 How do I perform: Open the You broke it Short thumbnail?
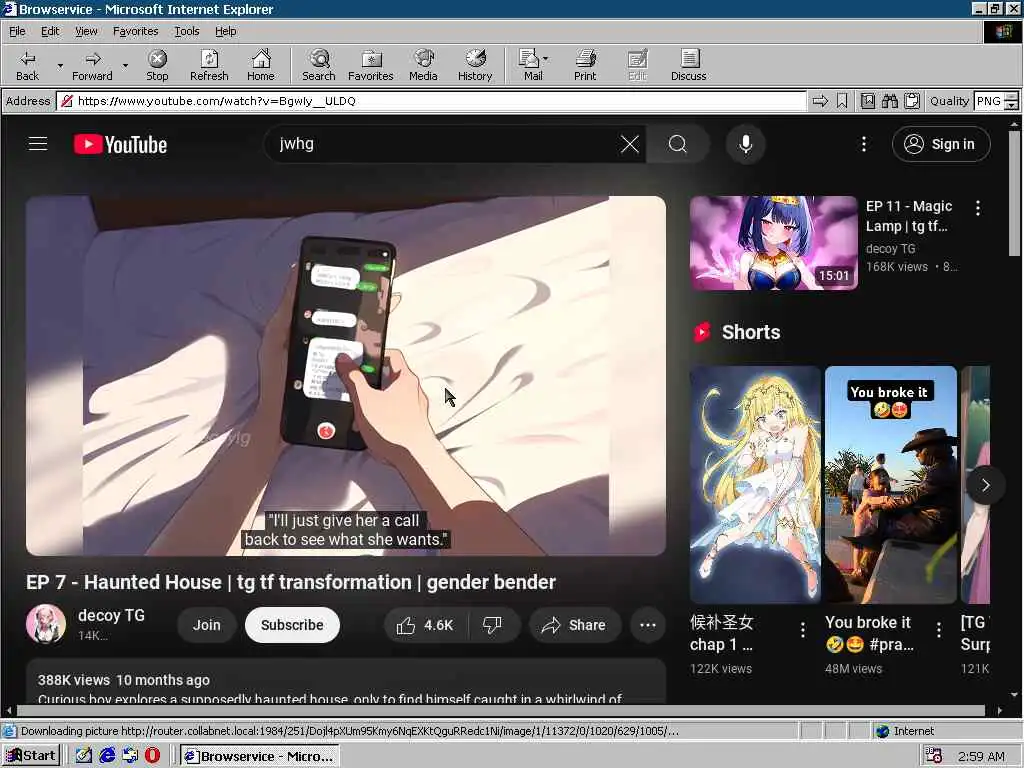(891, 485)
